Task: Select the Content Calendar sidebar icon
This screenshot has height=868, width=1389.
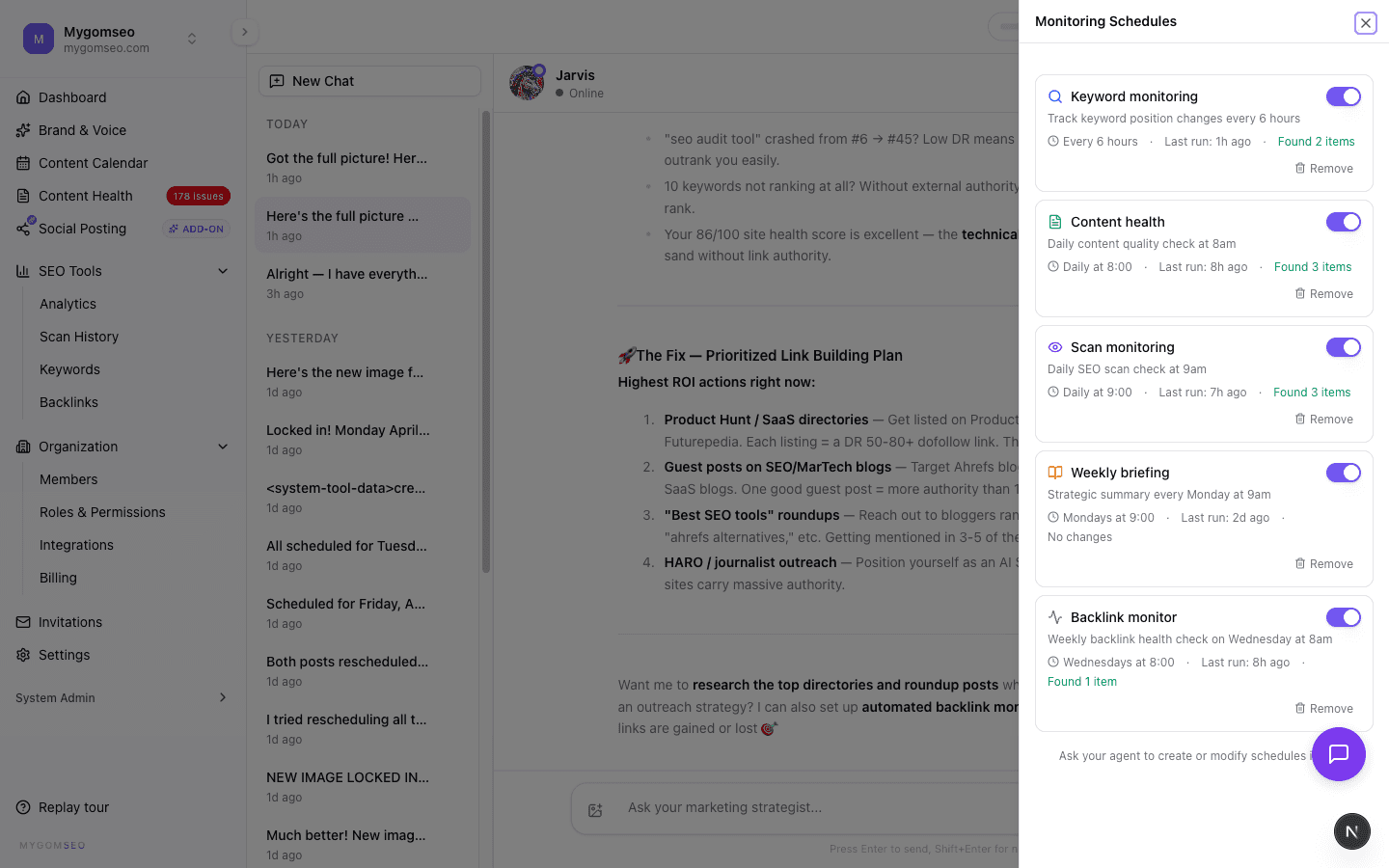Action: coord(21,162)
